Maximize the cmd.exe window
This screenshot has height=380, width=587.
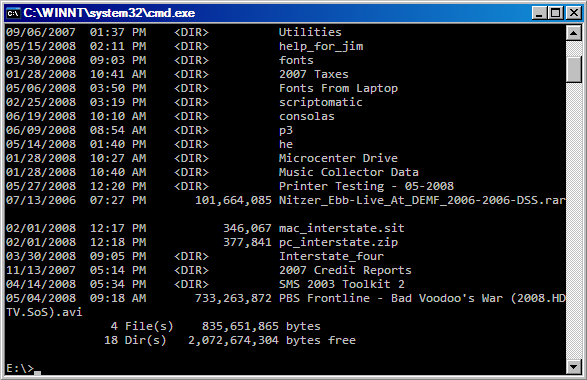[x=556, y=13]
